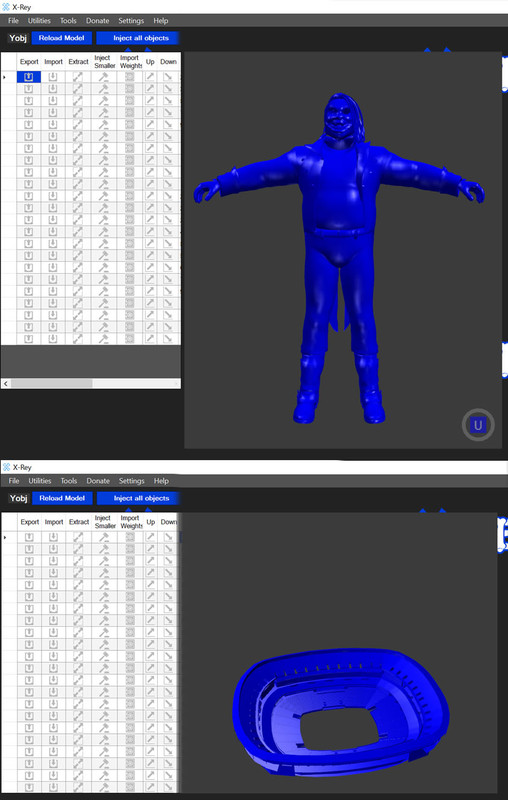
Task: Click Inject all objects in the wrestler window
Action: tap(138, 38)
